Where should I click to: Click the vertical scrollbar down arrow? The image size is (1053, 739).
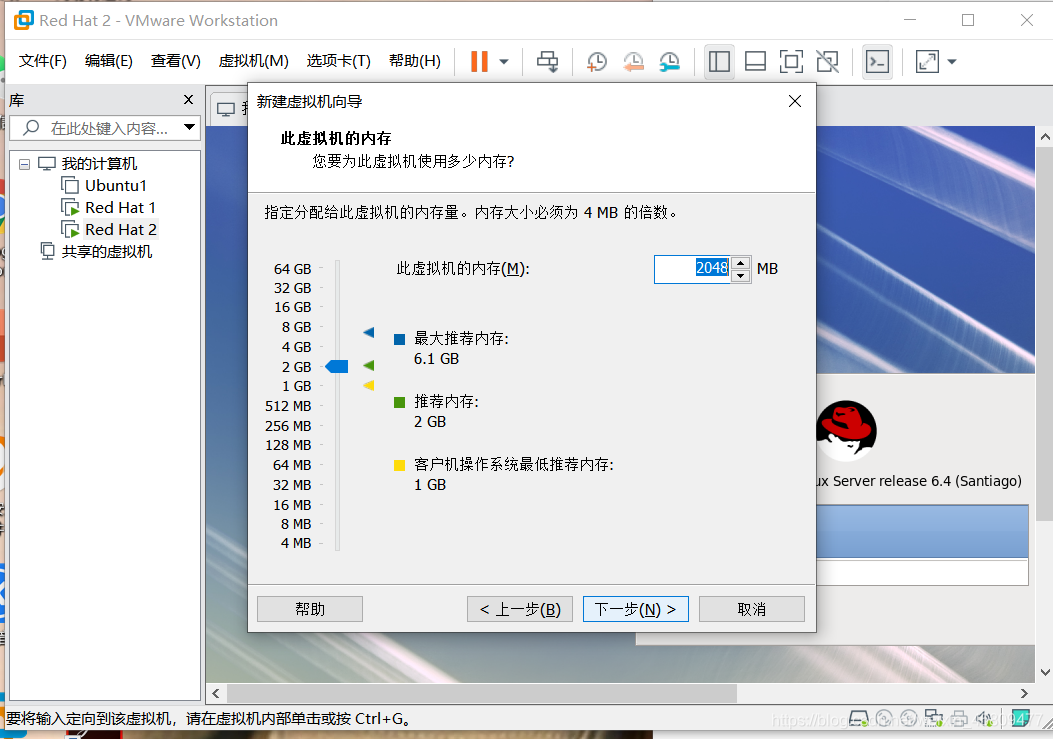tap(1045, 672)
